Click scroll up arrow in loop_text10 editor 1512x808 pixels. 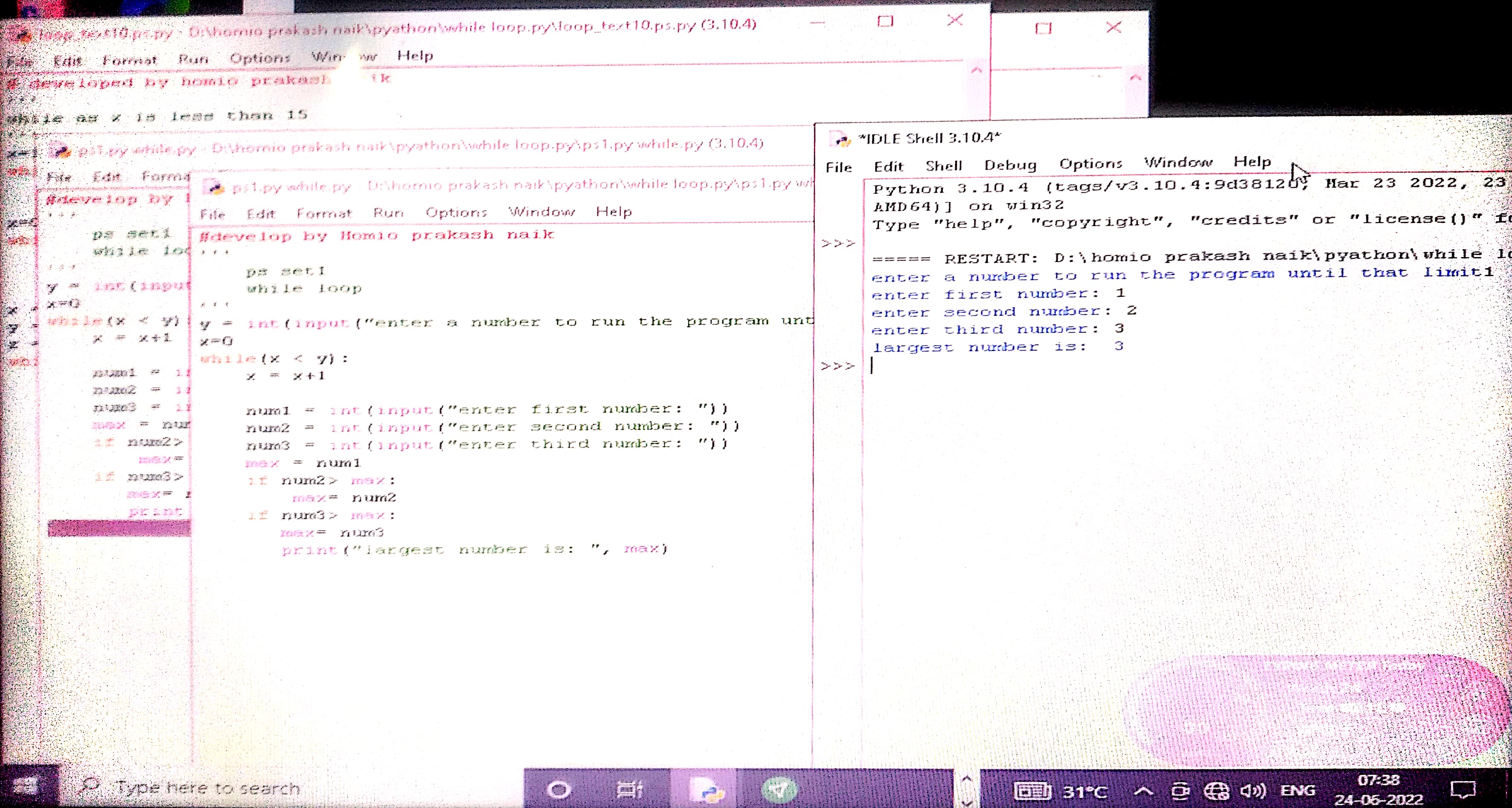tap(976, 70)
